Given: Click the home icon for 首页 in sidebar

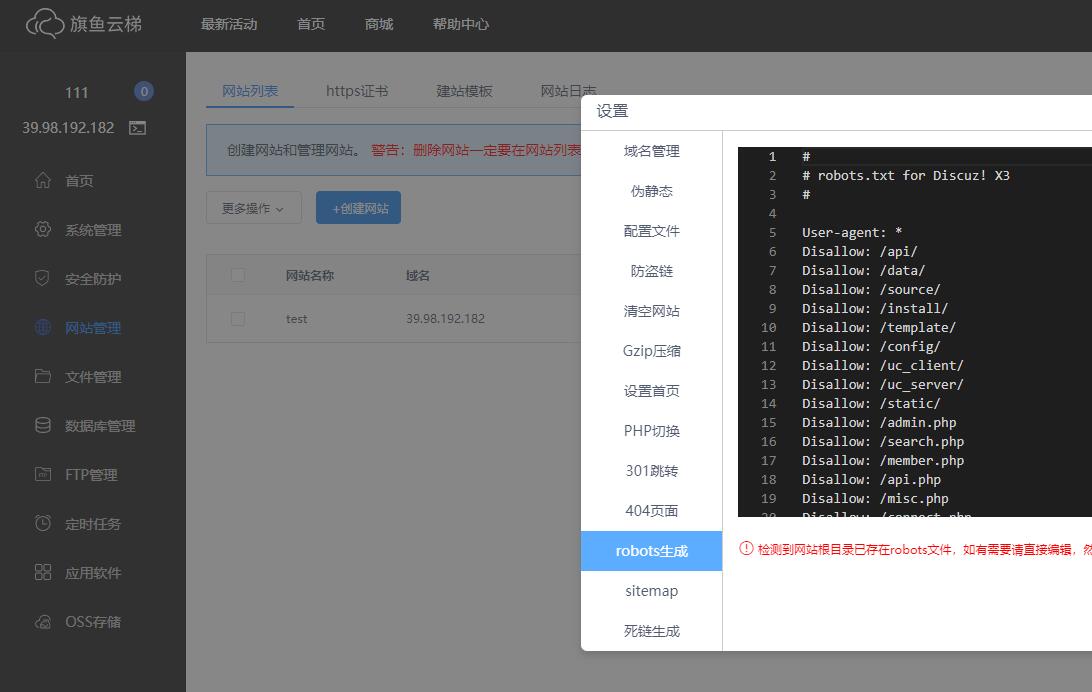Looking at the screenshot, I should pos(43,181).
